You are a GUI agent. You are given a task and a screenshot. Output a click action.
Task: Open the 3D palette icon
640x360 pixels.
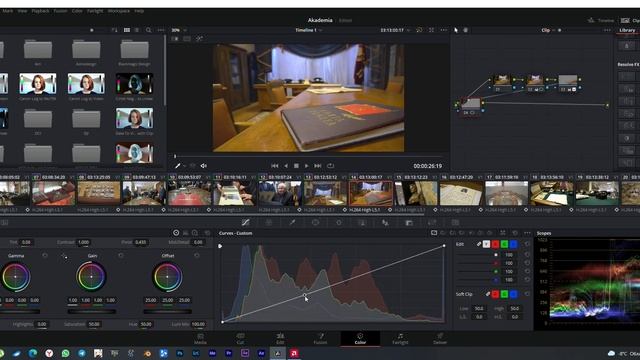(456, 222)
